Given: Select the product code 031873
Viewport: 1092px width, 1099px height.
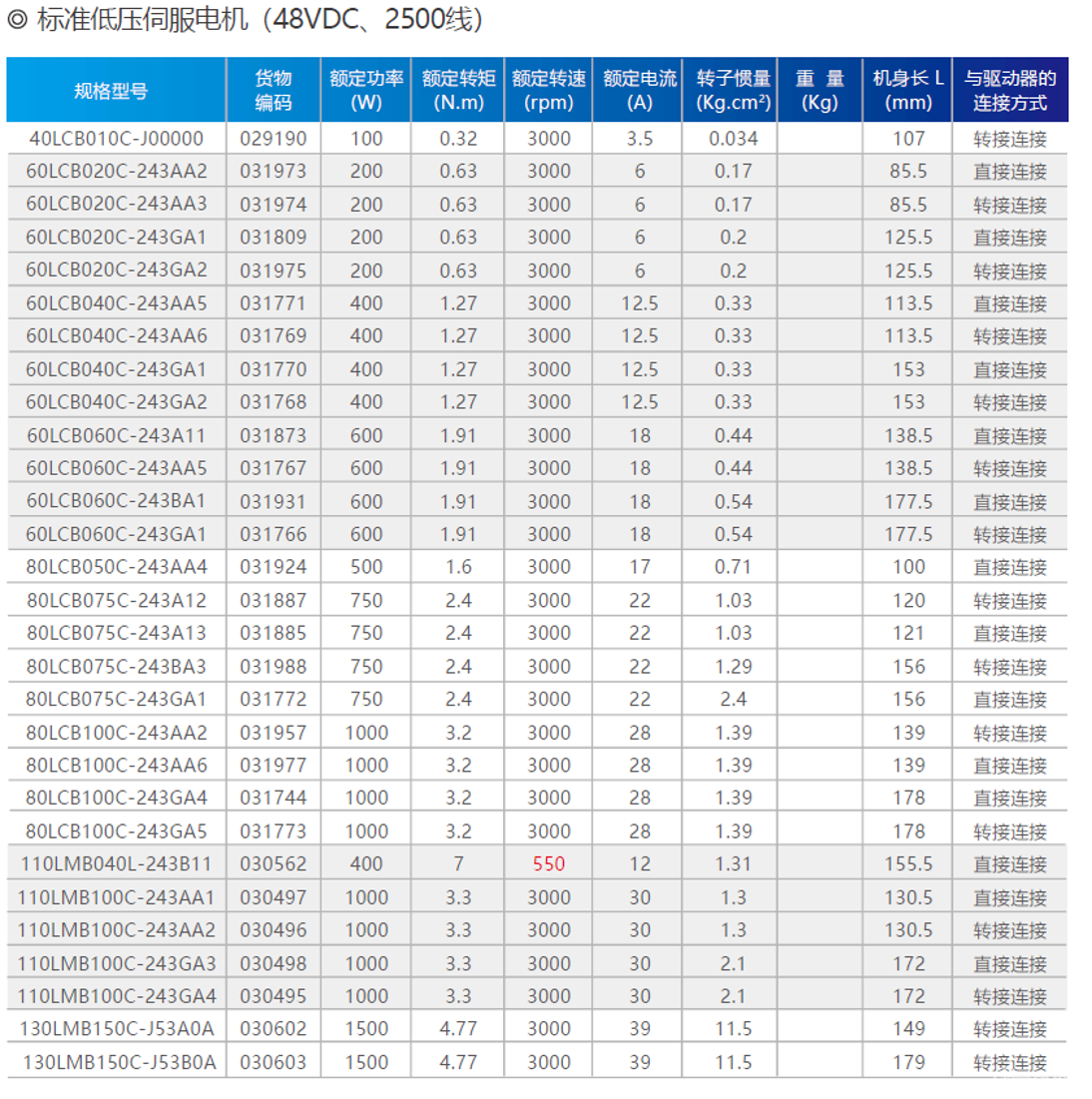Looking at the screenshot, I should point(273,435).
